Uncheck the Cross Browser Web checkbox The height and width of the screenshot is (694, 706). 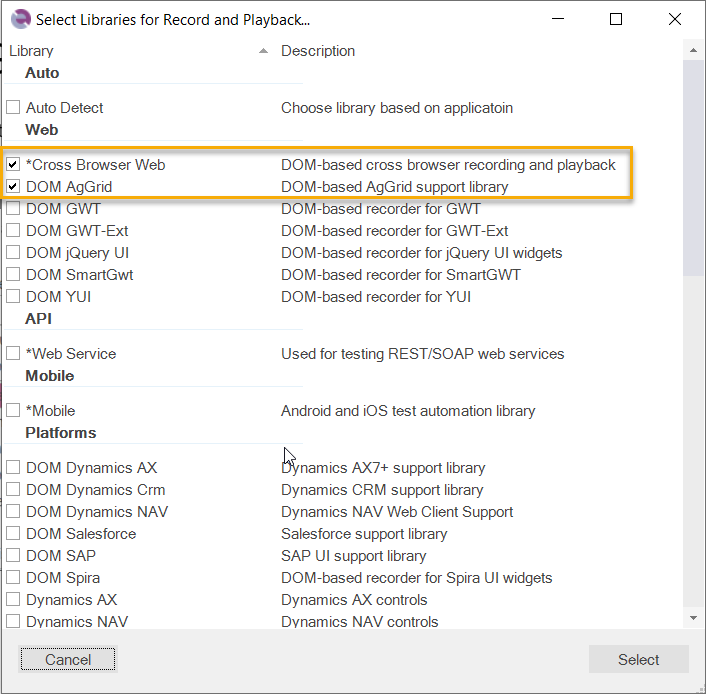pos(13,165)
